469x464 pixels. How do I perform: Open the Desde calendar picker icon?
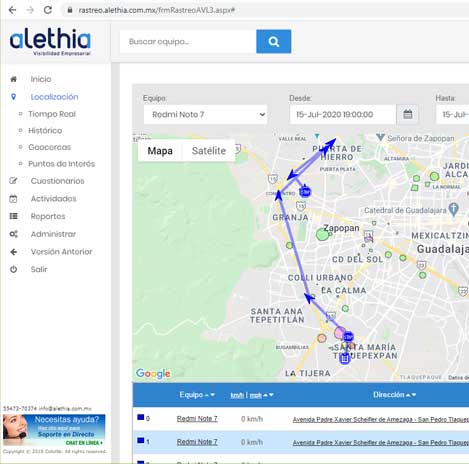(x=408, y=114)
